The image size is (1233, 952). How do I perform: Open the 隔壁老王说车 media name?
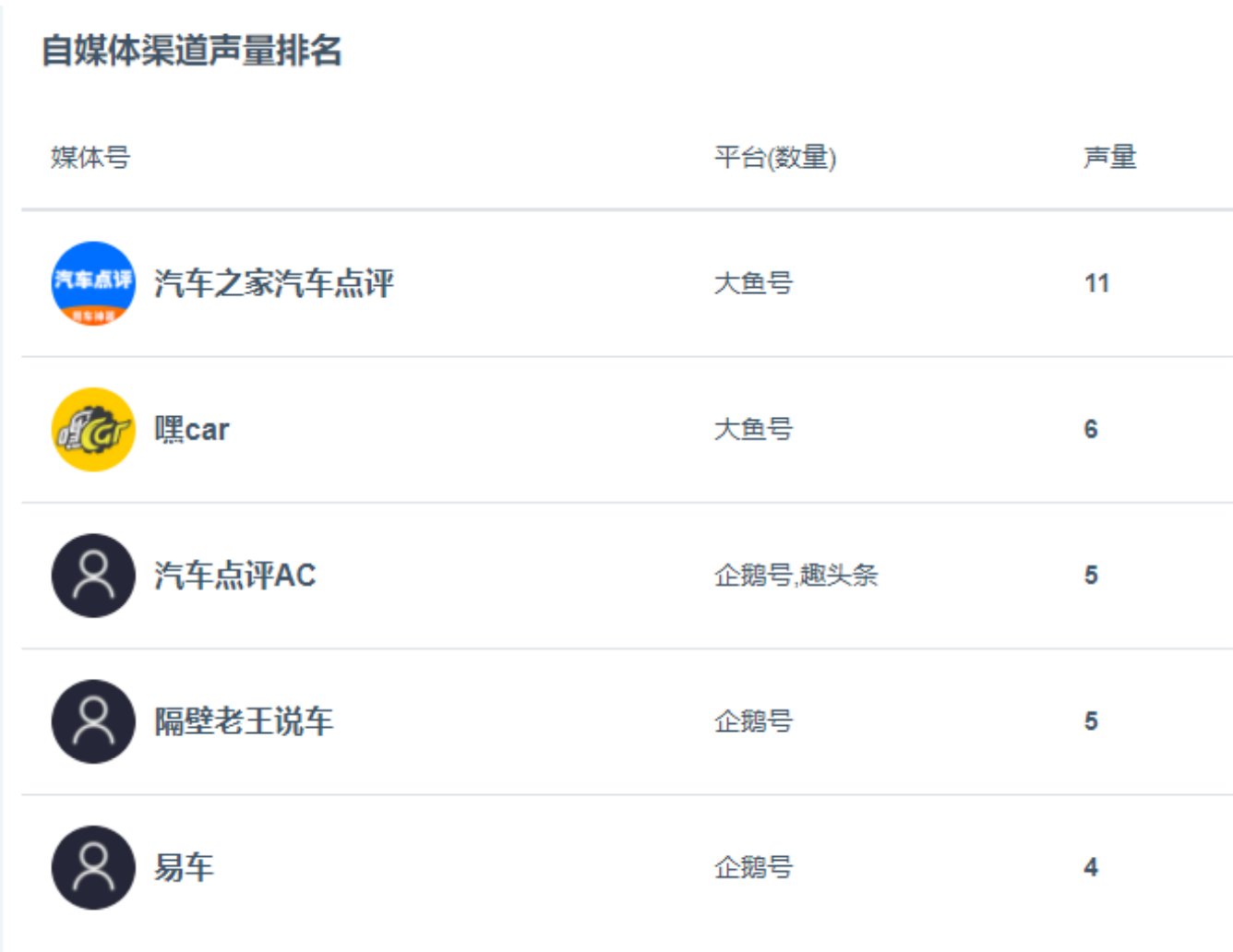pos(244,721)
